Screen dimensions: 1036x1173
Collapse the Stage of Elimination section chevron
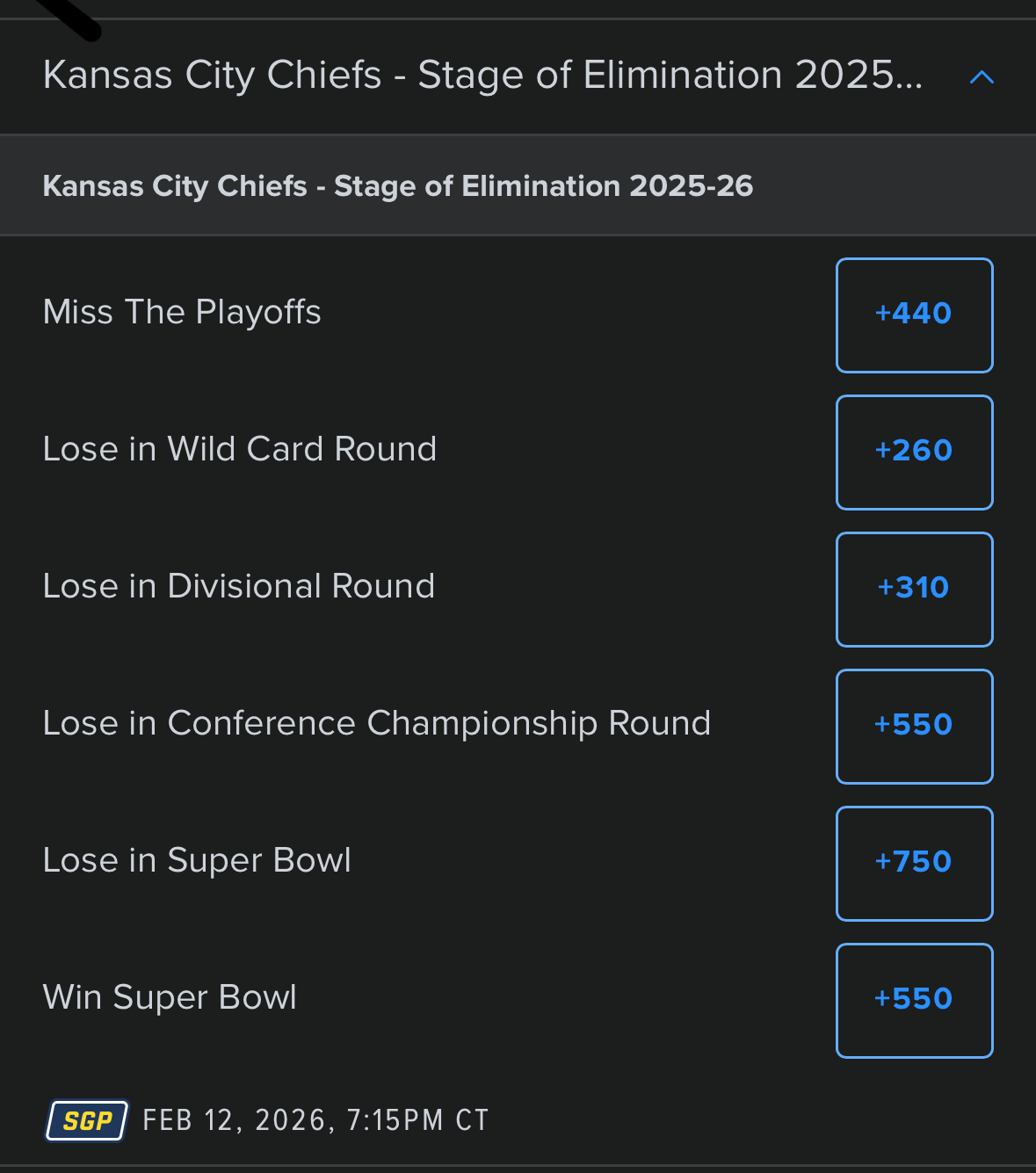tap(981, 77)
